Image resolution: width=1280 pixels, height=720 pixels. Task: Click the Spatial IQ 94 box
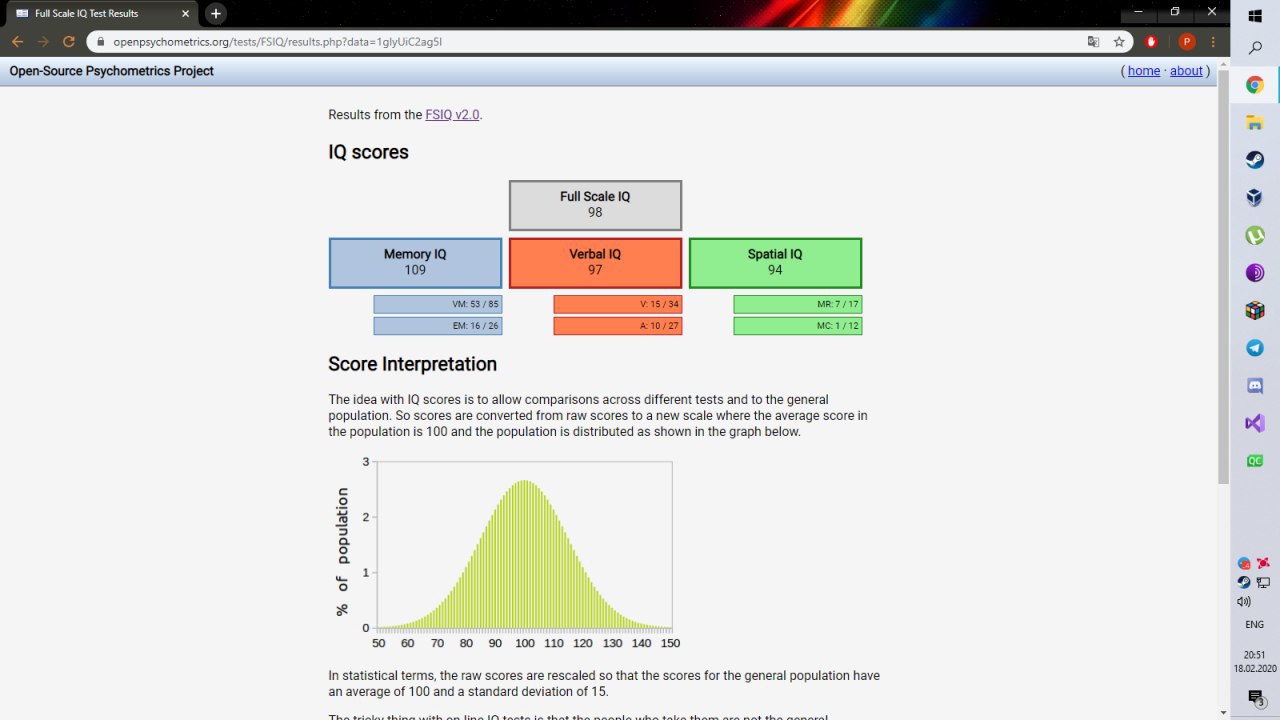tap(775, 262)
